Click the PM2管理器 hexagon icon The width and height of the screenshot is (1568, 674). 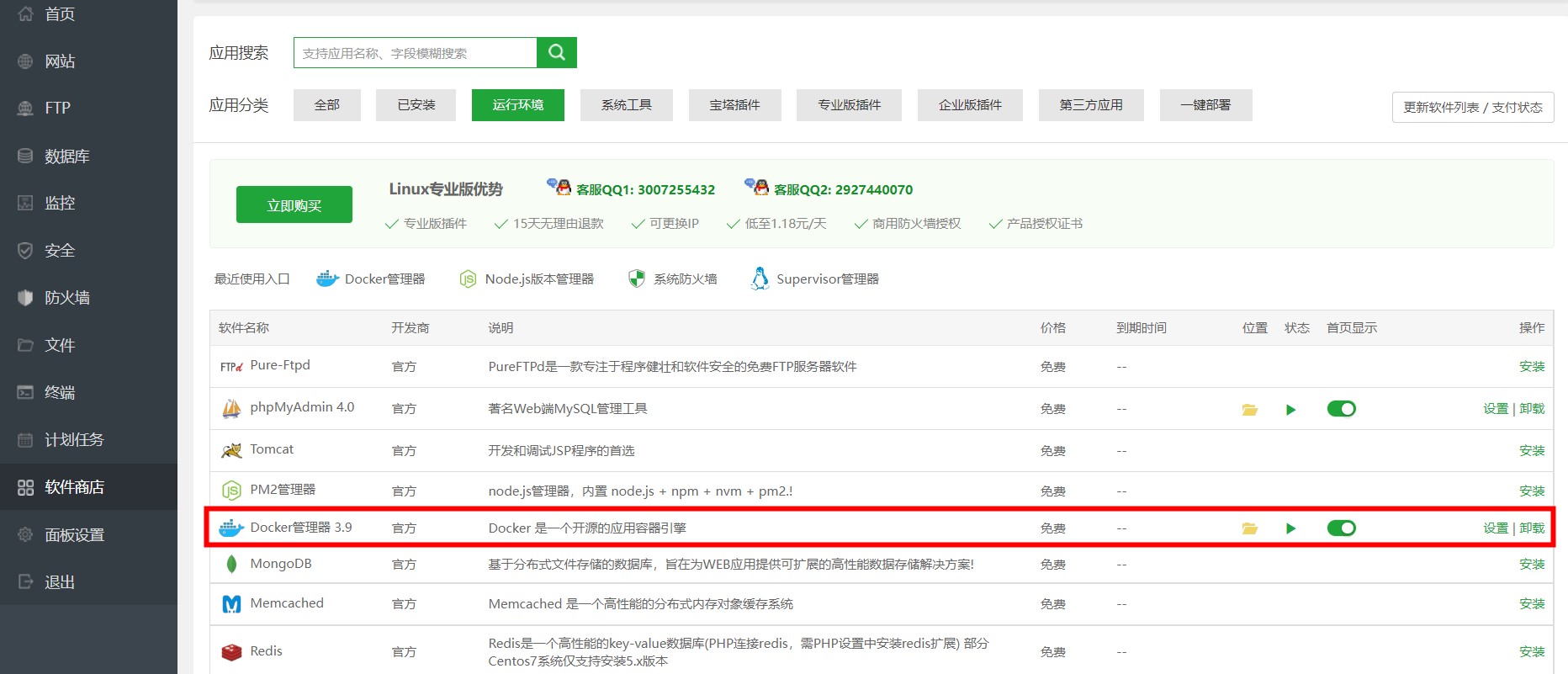tap(231, 491)
